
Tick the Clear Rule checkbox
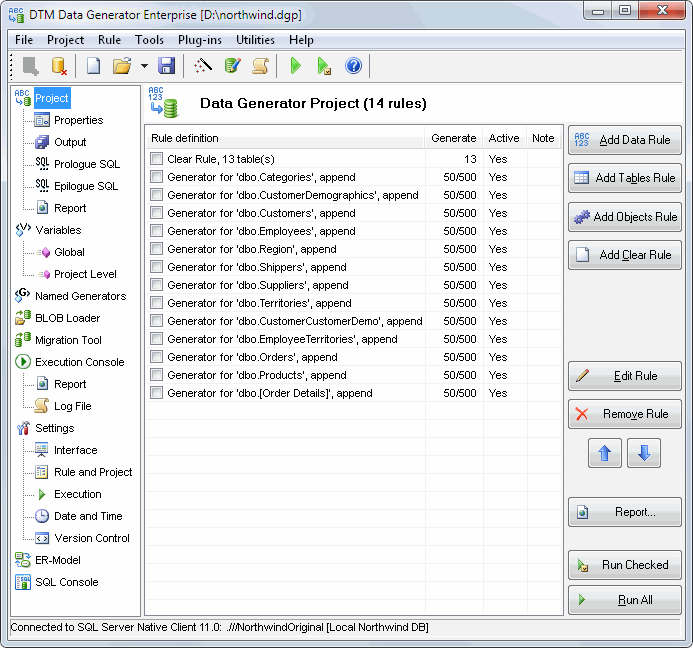[x=157, y=159]
